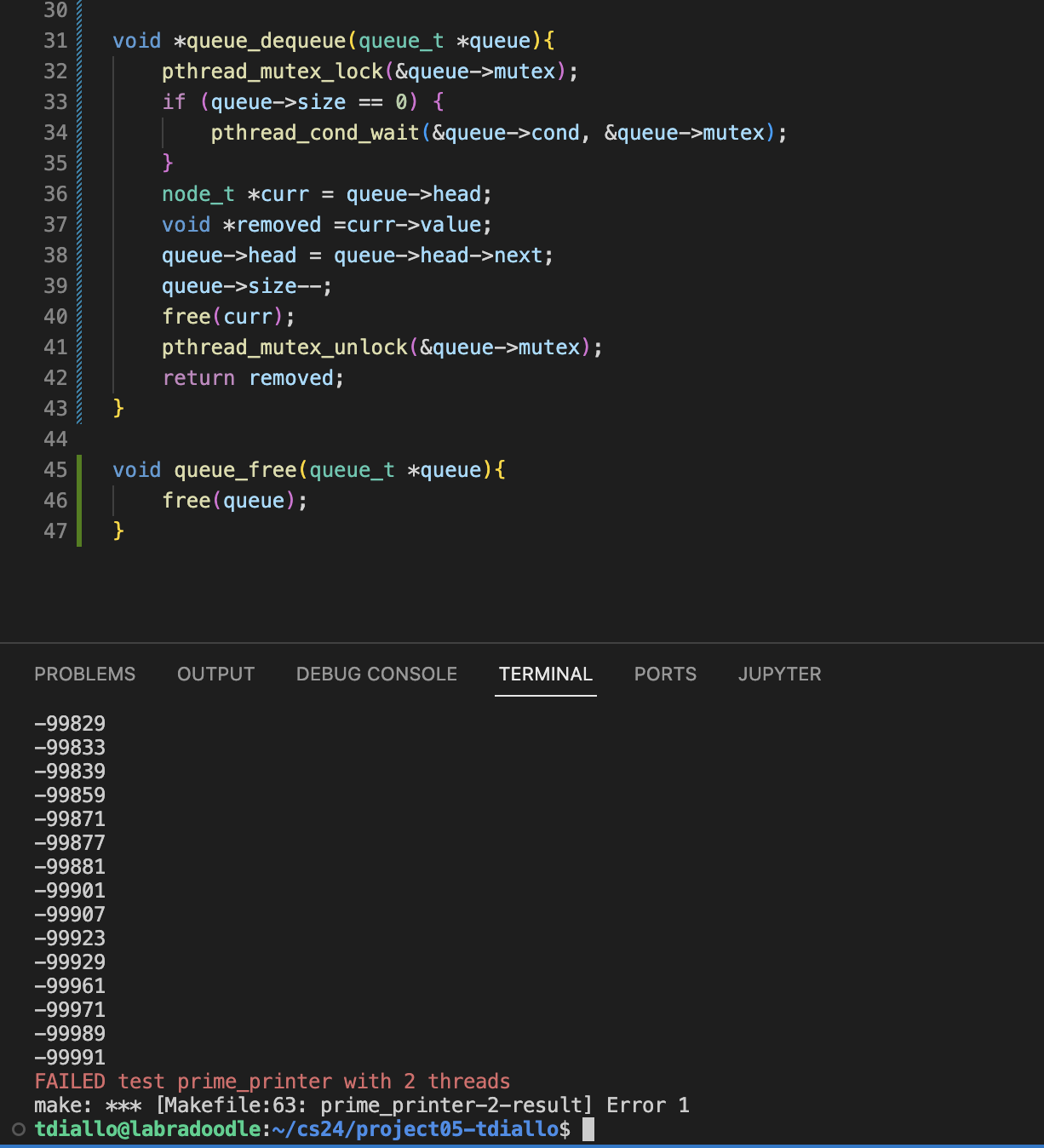Click the striped change marker beside line 36
This screenshot has width=1044, height=1148.
[x=80, y=194]
